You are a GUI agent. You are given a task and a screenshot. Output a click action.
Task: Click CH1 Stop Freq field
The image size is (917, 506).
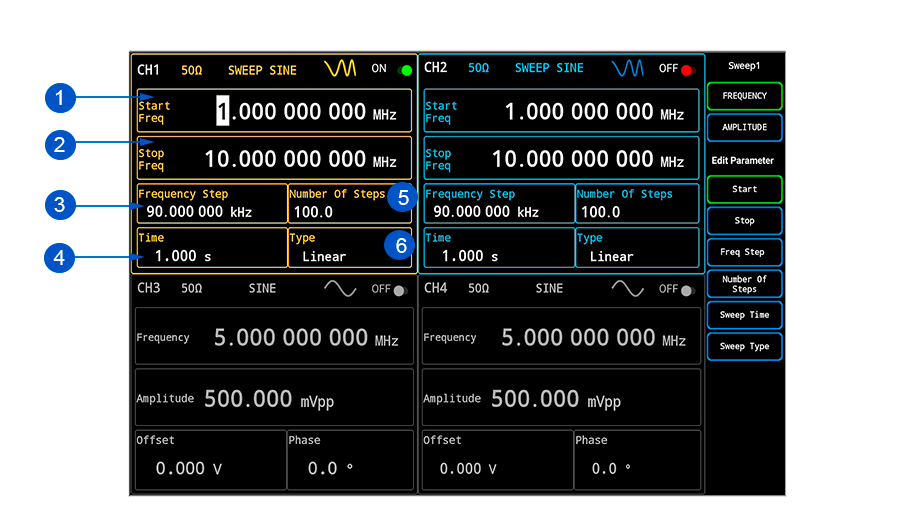point(274,158)
